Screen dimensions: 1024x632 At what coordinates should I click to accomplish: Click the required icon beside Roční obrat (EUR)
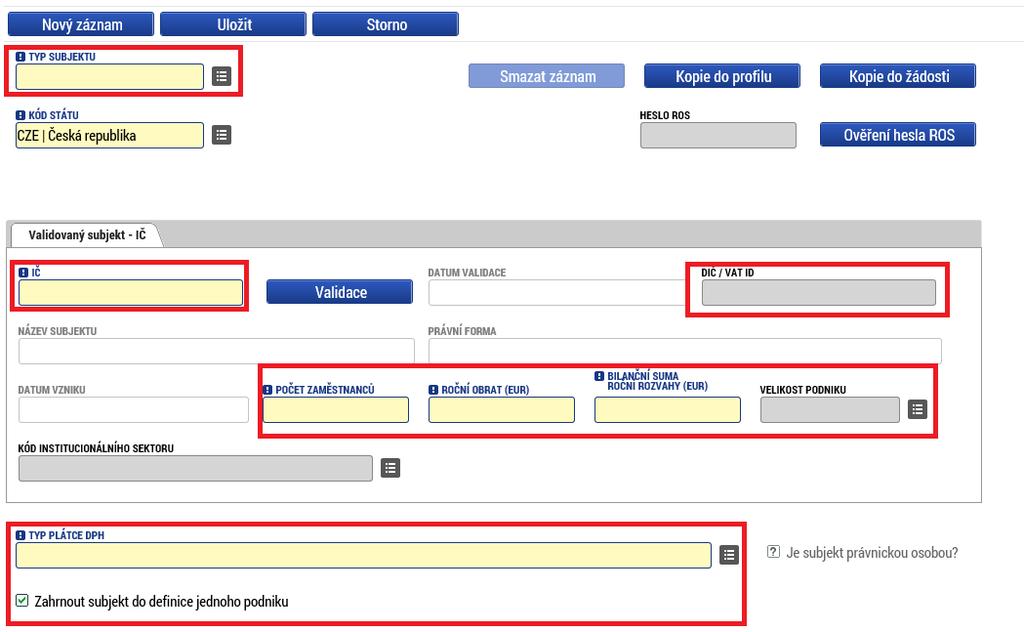click(434, 390)
